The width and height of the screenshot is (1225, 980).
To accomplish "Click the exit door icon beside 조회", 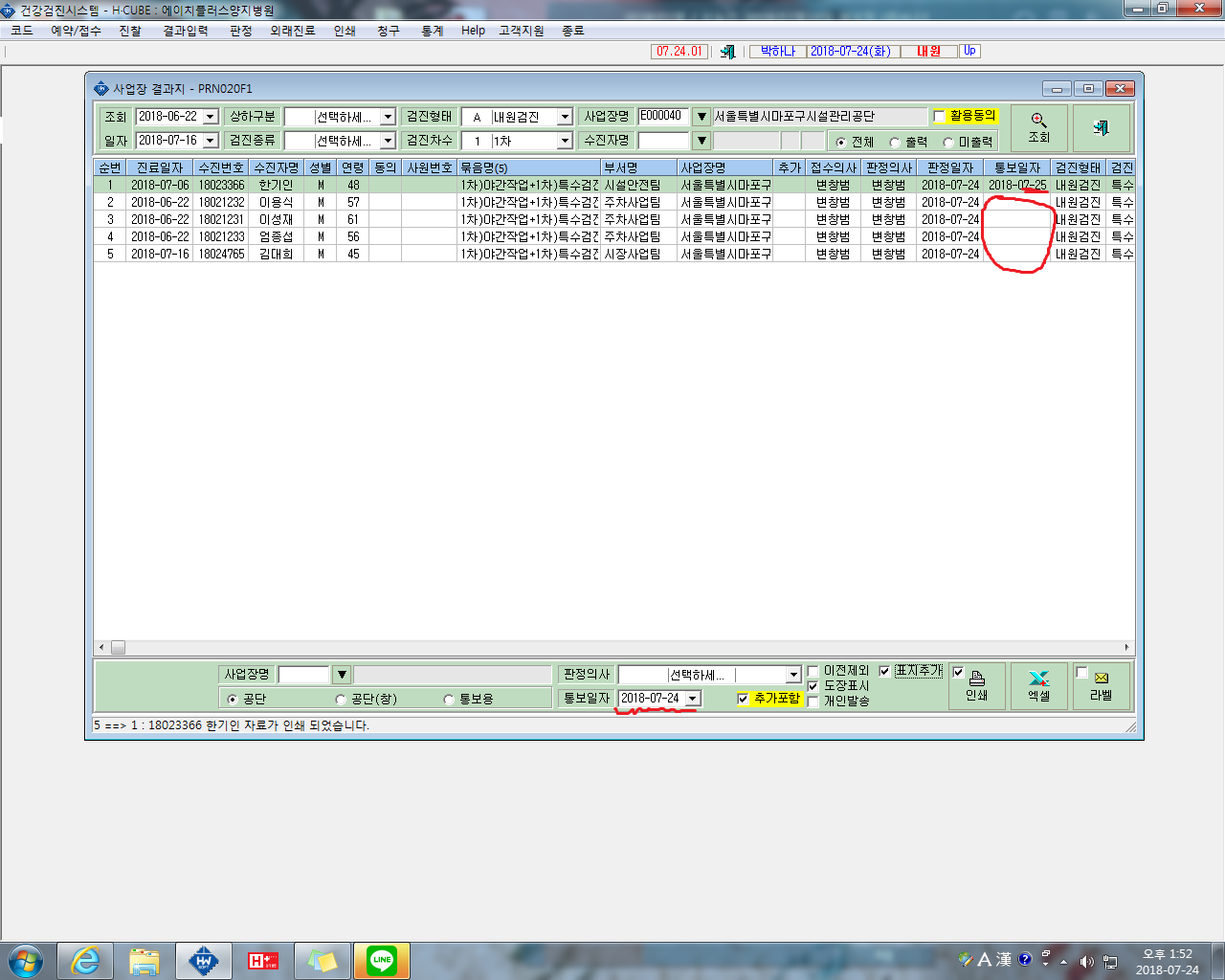I will point(1101,128).
